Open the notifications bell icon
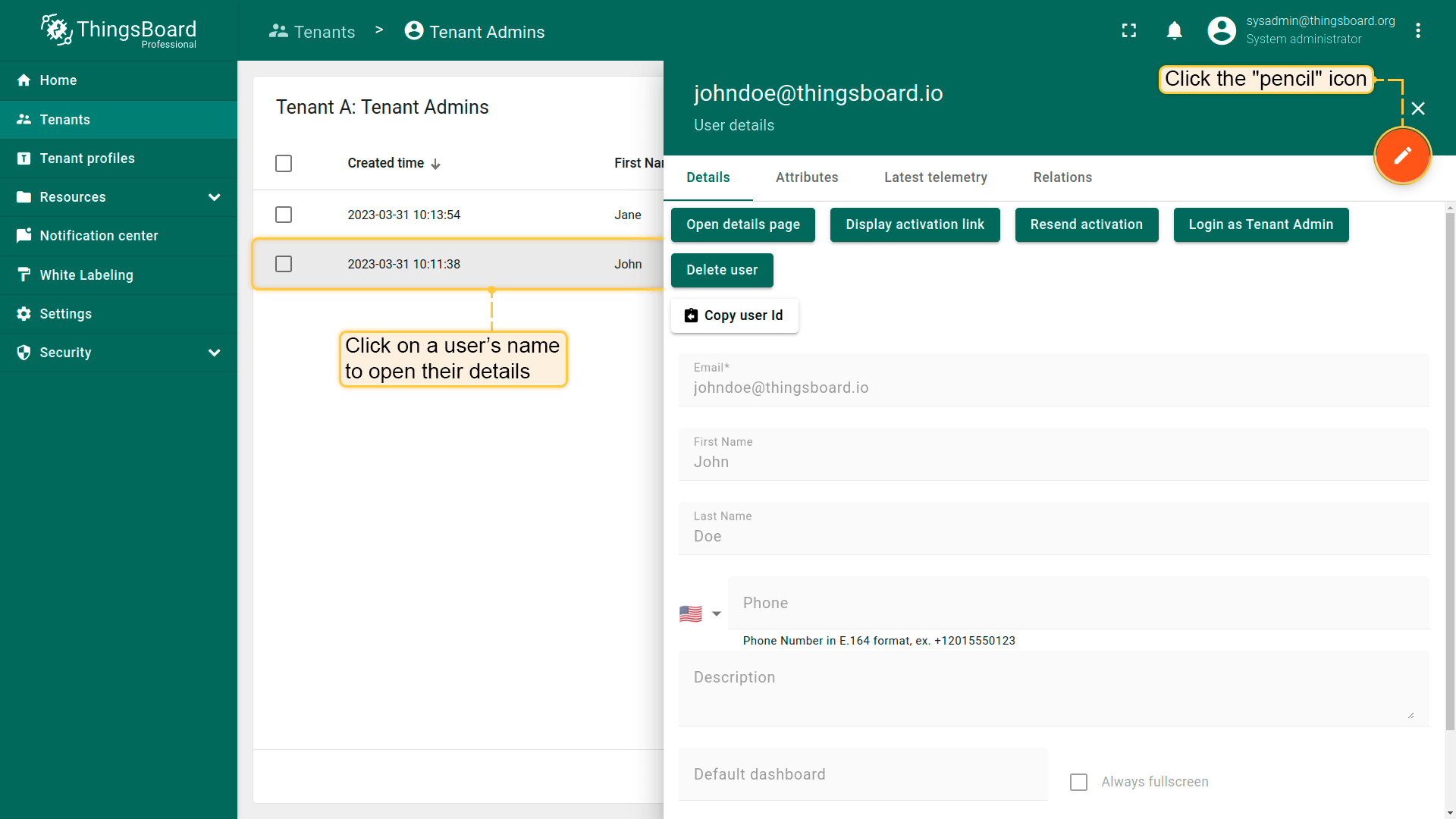Screen dimensions: 1456x819 pos(1174,30)
